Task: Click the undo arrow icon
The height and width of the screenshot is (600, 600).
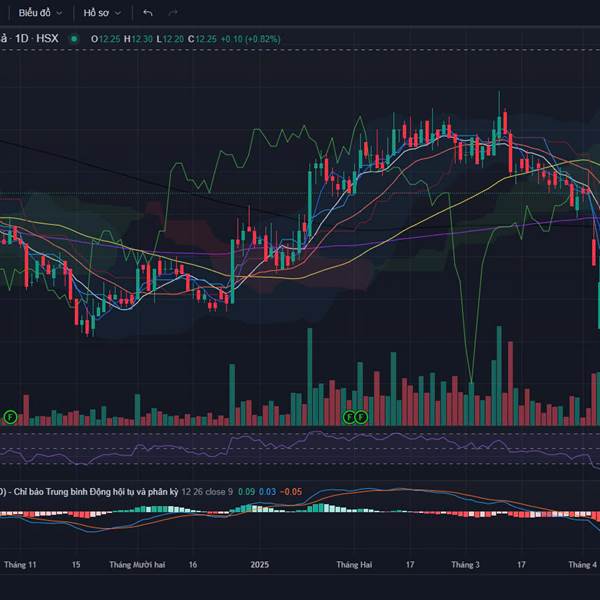Action: (148, 13)
